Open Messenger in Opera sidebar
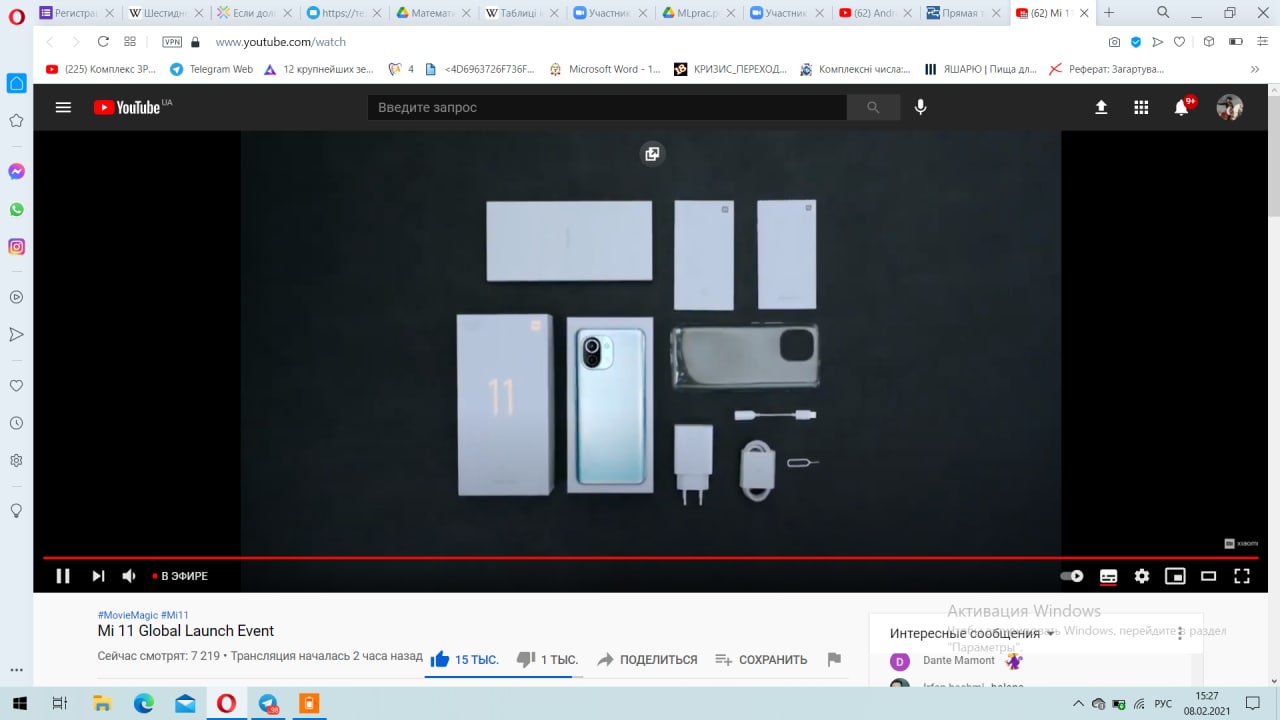Image resolution: width=1280 pixels, height=720 pixels. 16,172
